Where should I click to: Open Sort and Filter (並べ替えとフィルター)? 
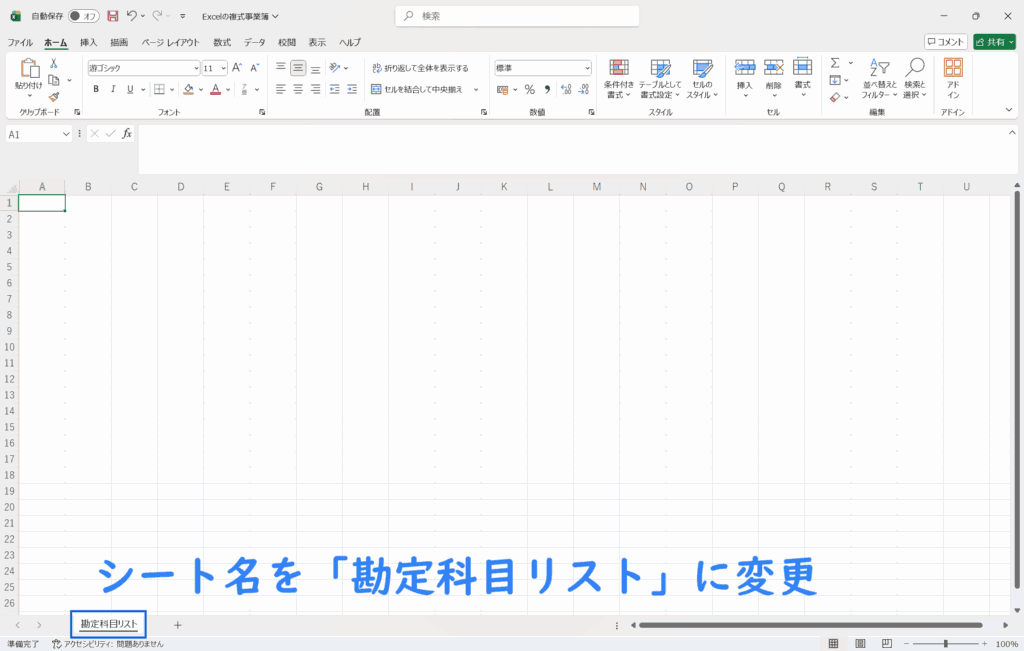click(879, 78)
